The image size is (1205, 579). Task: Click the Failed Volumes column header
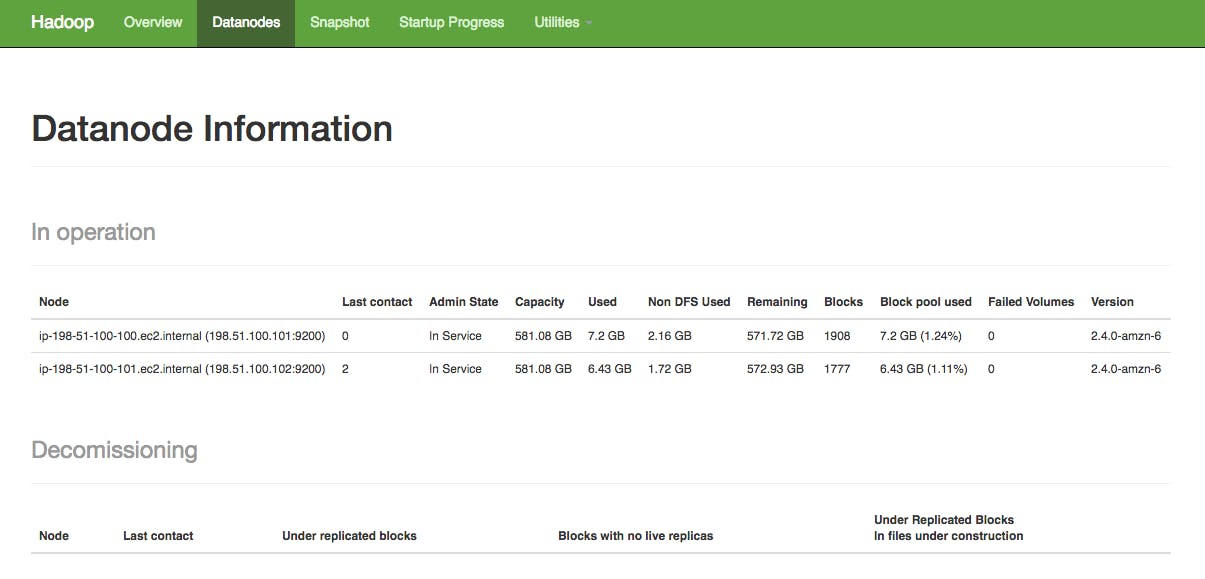(x=1031, y=301)
